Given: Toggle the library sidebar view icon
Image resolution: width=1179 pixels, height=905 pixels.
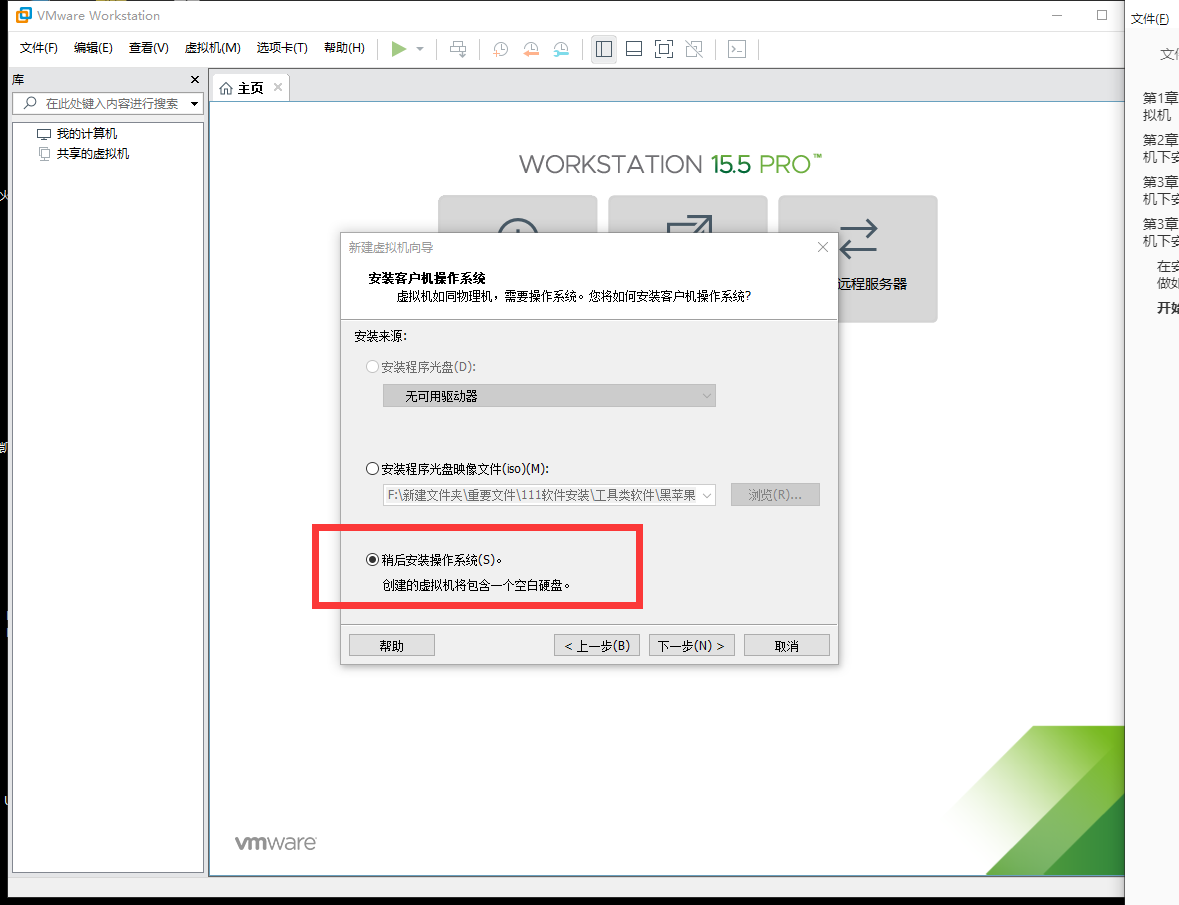Looking at the screenshot, I should coord(604,49).
